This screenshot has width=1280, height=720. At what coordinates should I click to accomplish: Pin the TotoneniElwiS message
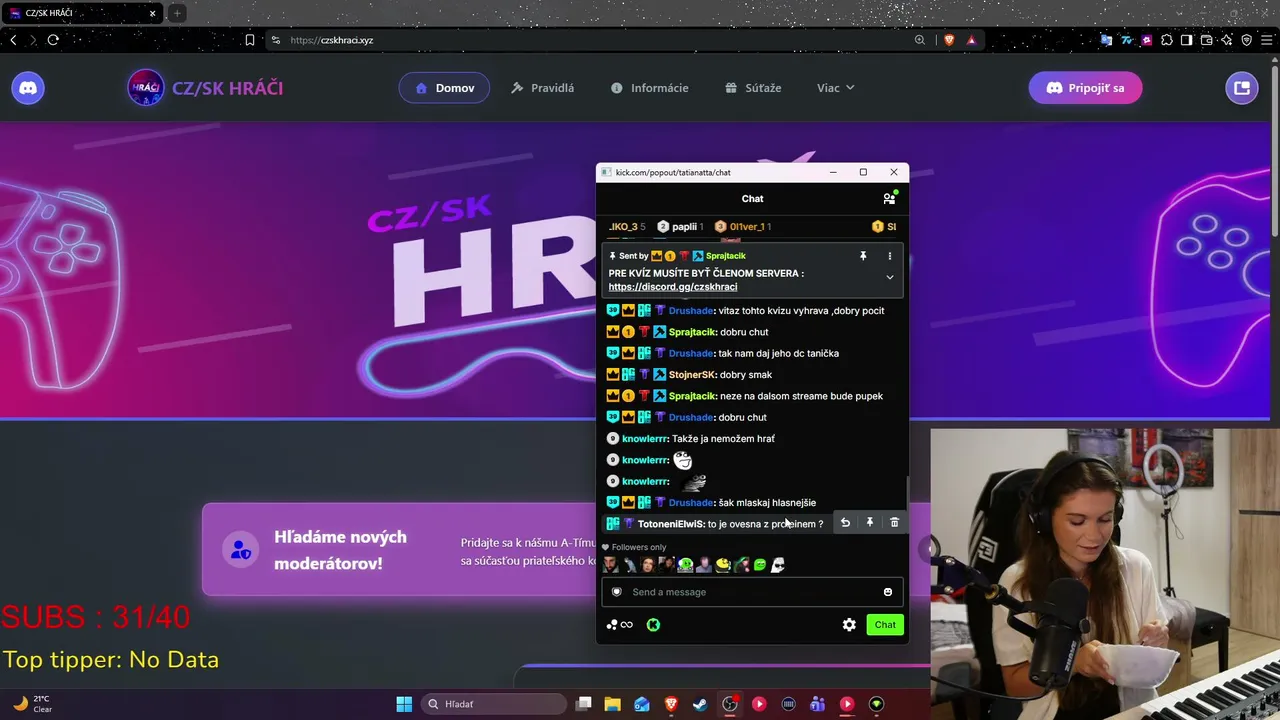click(x=870, y=523)
